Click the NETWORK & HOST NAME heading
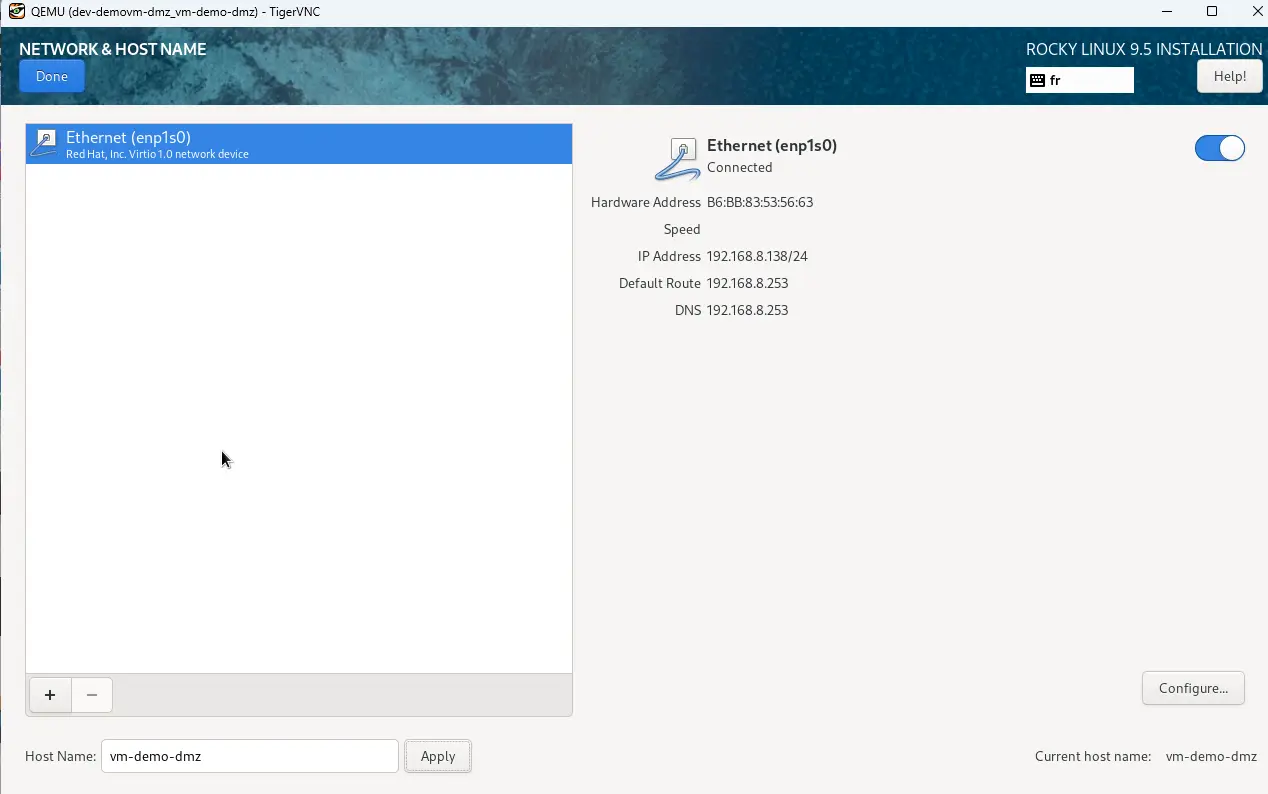 click(x=112, y=49)
